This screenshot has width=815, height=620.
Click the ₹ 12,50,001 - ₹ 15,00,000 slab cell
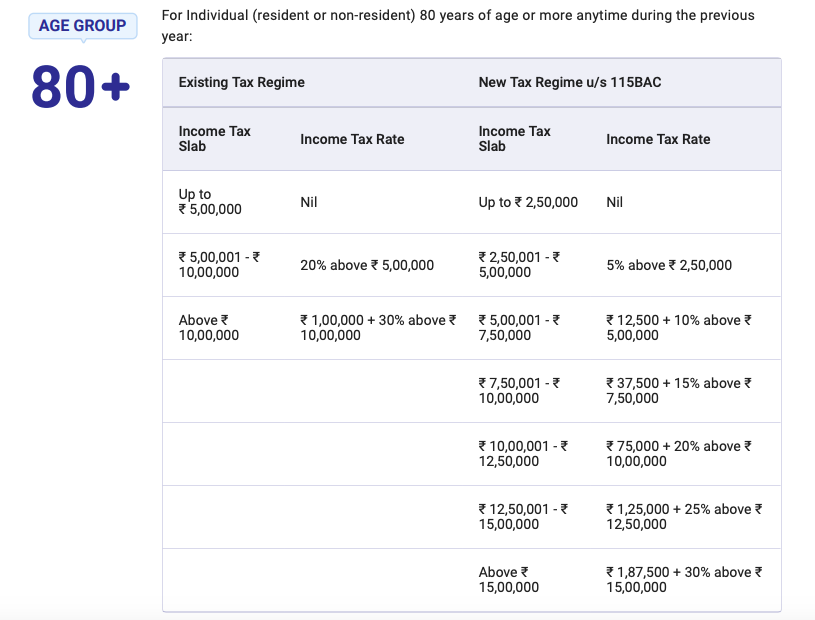tap(523, 517)
